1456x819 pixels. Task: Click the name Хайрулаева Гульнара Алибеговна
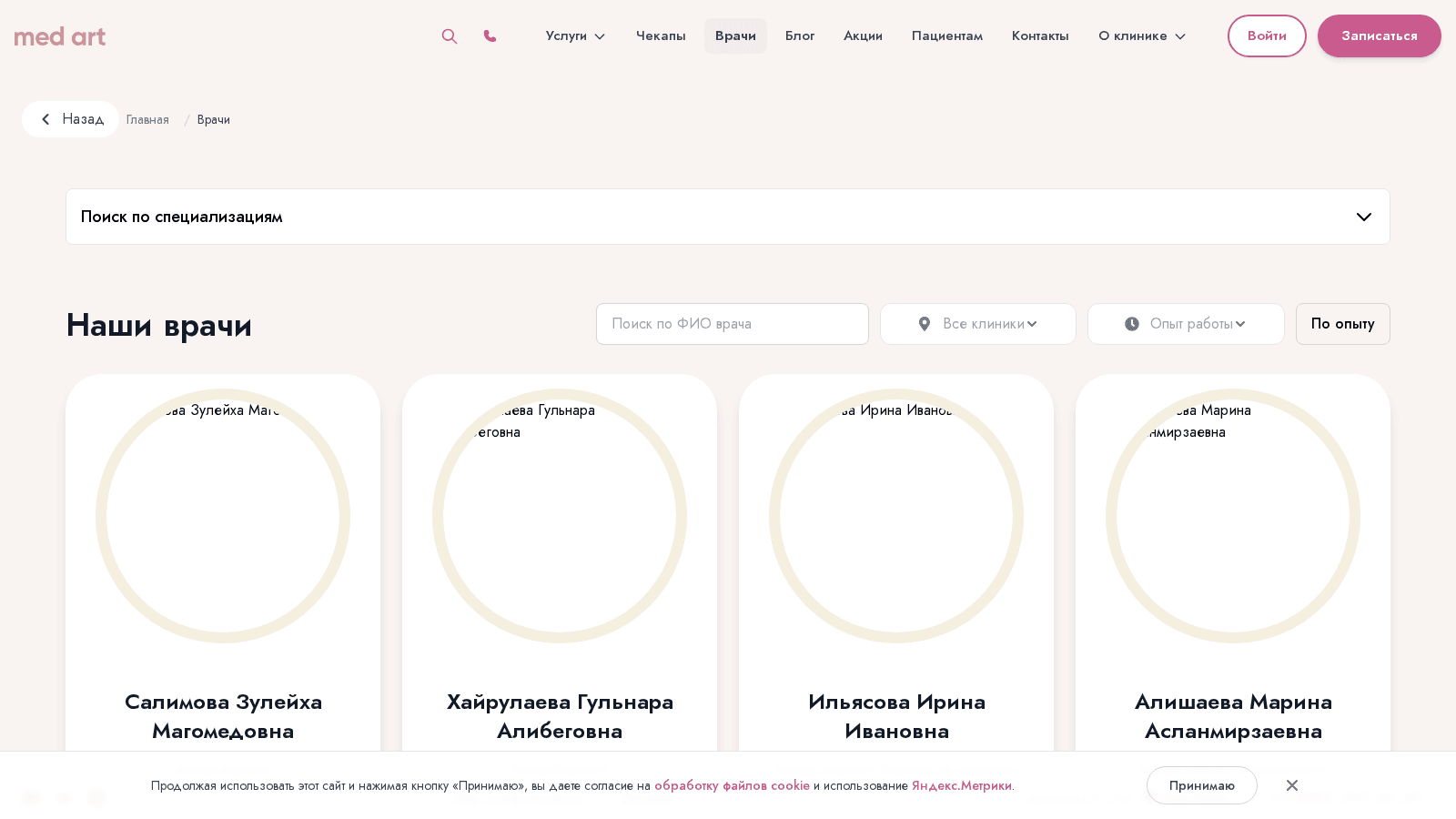pyautogui.click(x=560, y=716)
